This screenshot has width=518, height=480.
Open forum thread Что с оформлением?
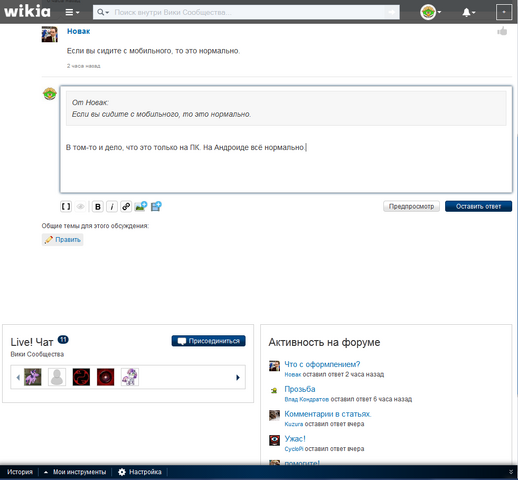(322, 364)
